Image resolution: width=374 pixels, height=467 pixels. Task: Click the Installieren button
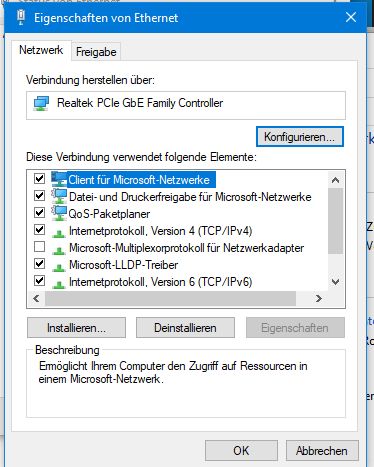[76, 328]
